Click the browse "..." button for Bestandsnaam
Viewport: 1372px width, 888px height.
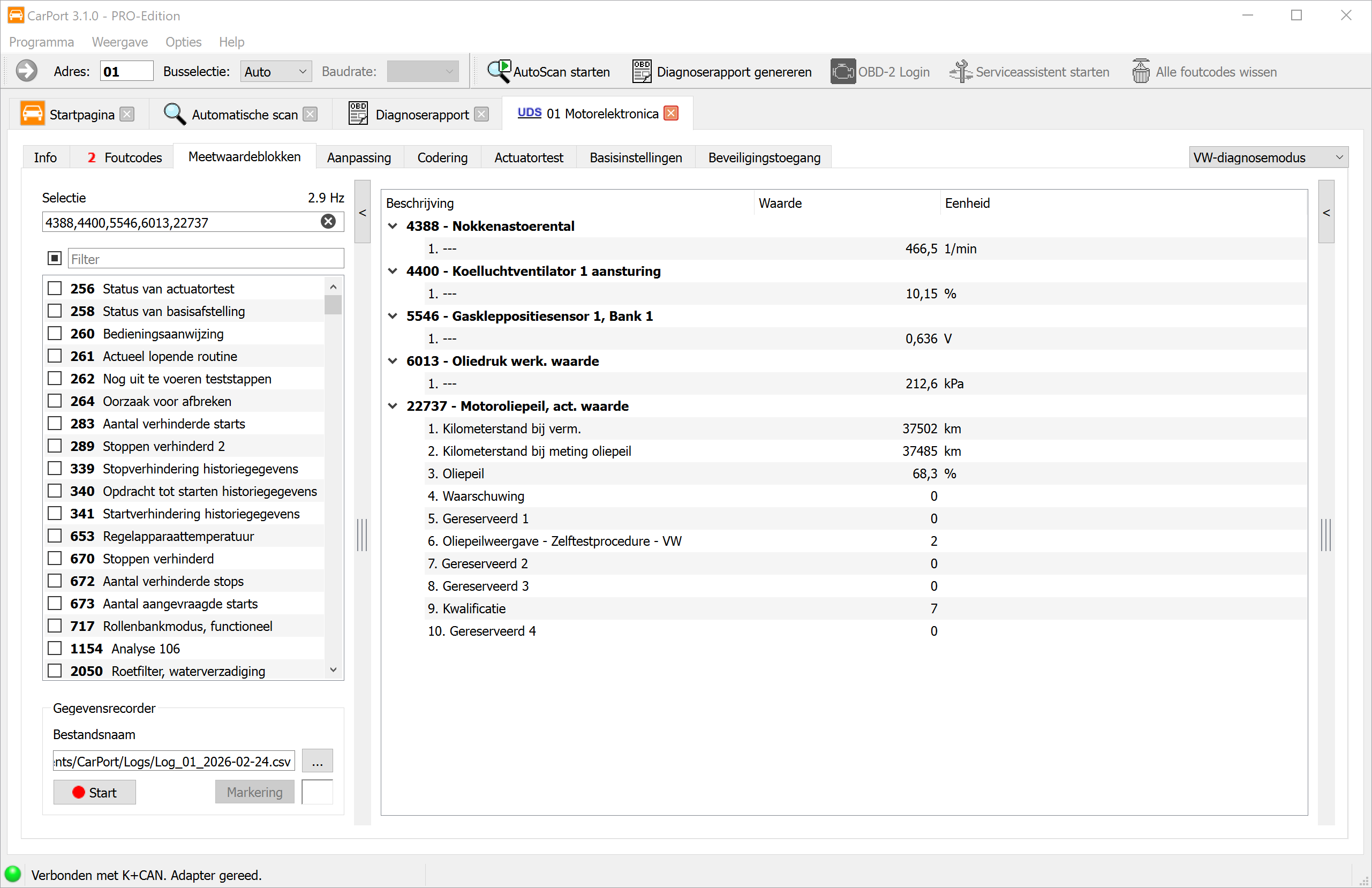tap(317, 761)
